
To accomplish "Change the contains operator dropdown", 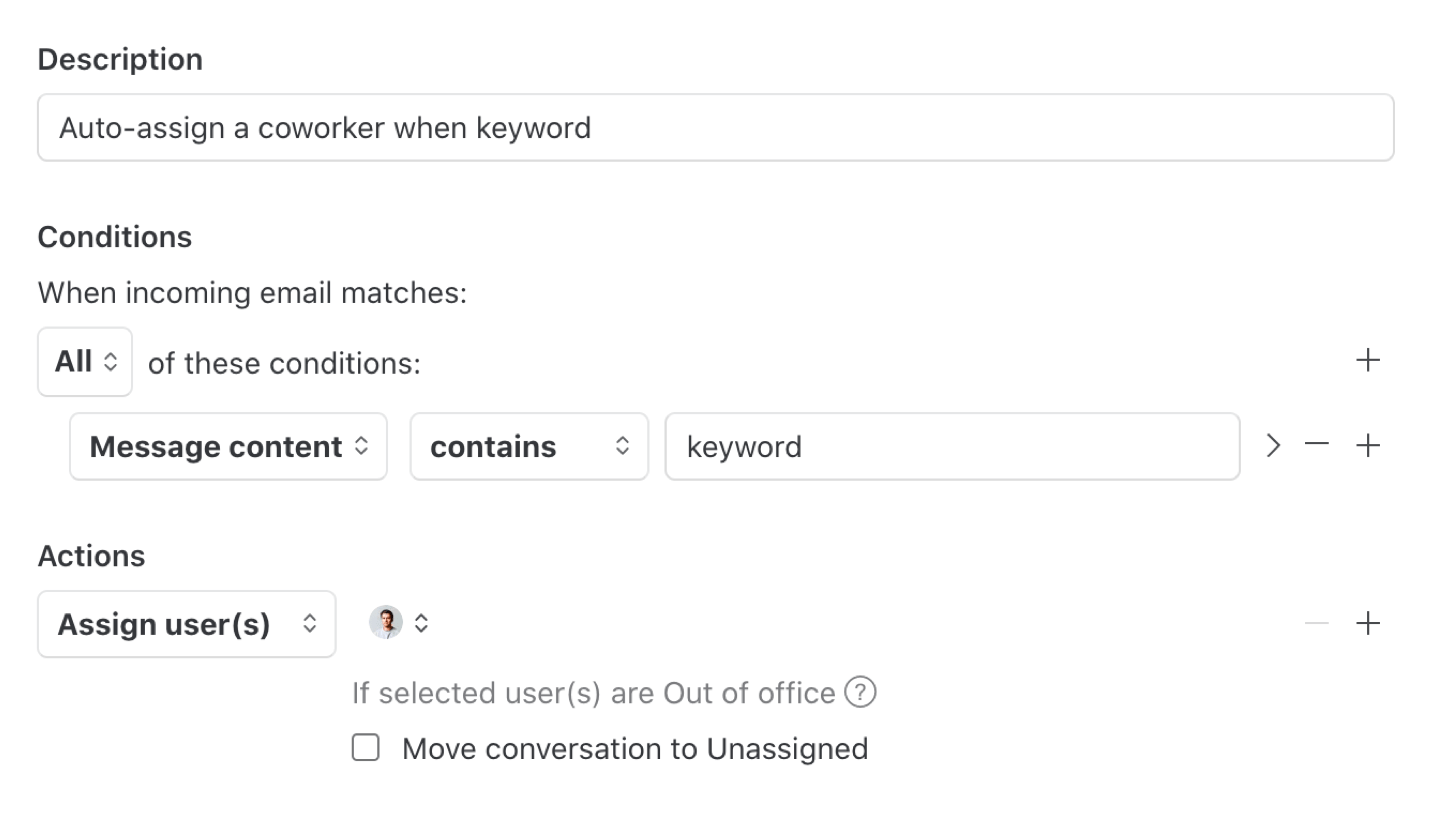I will [x=528, y=446].
